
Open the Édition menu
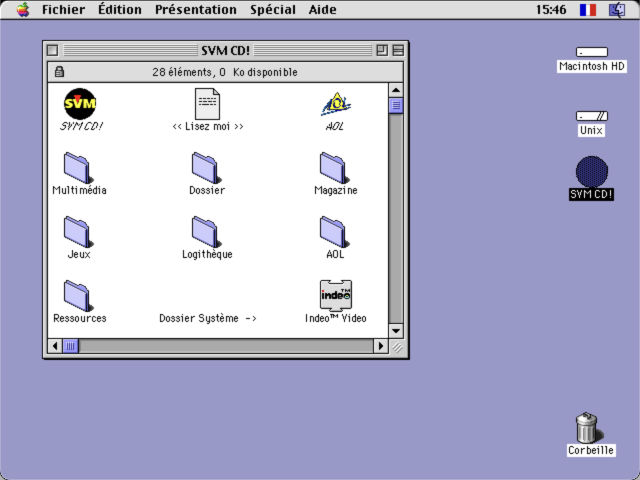(x=120, y=9)
